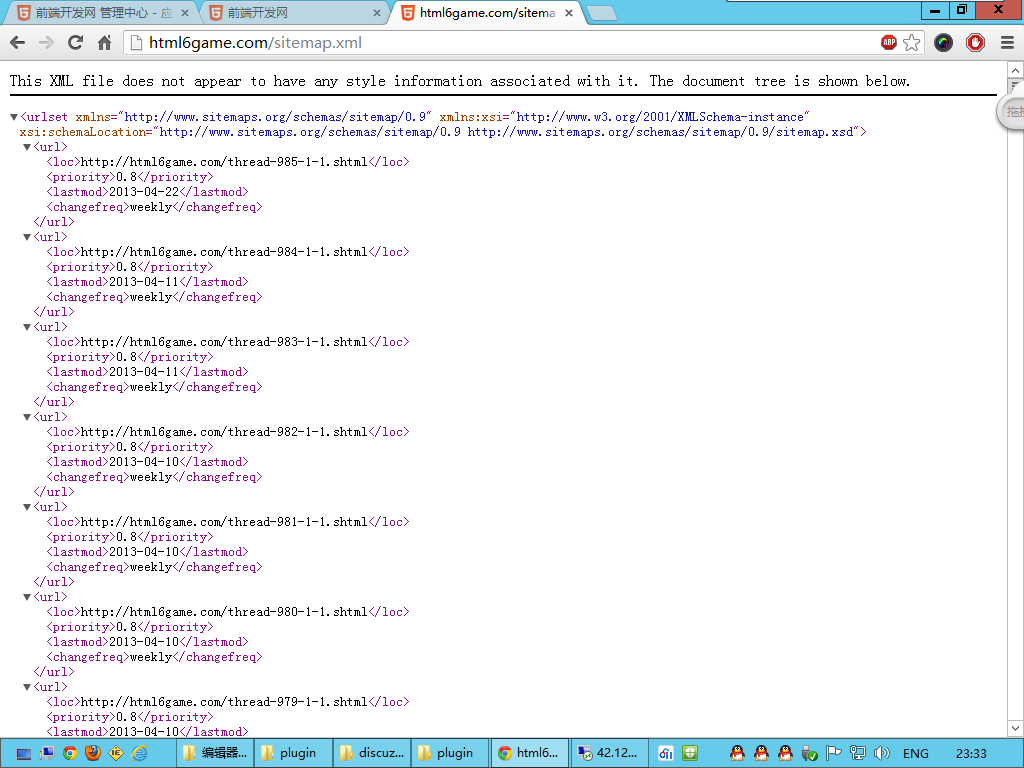Reload the sitemap.xml page
The width and height of the screenshot is (1024, 768).
[x=75, y=43]
